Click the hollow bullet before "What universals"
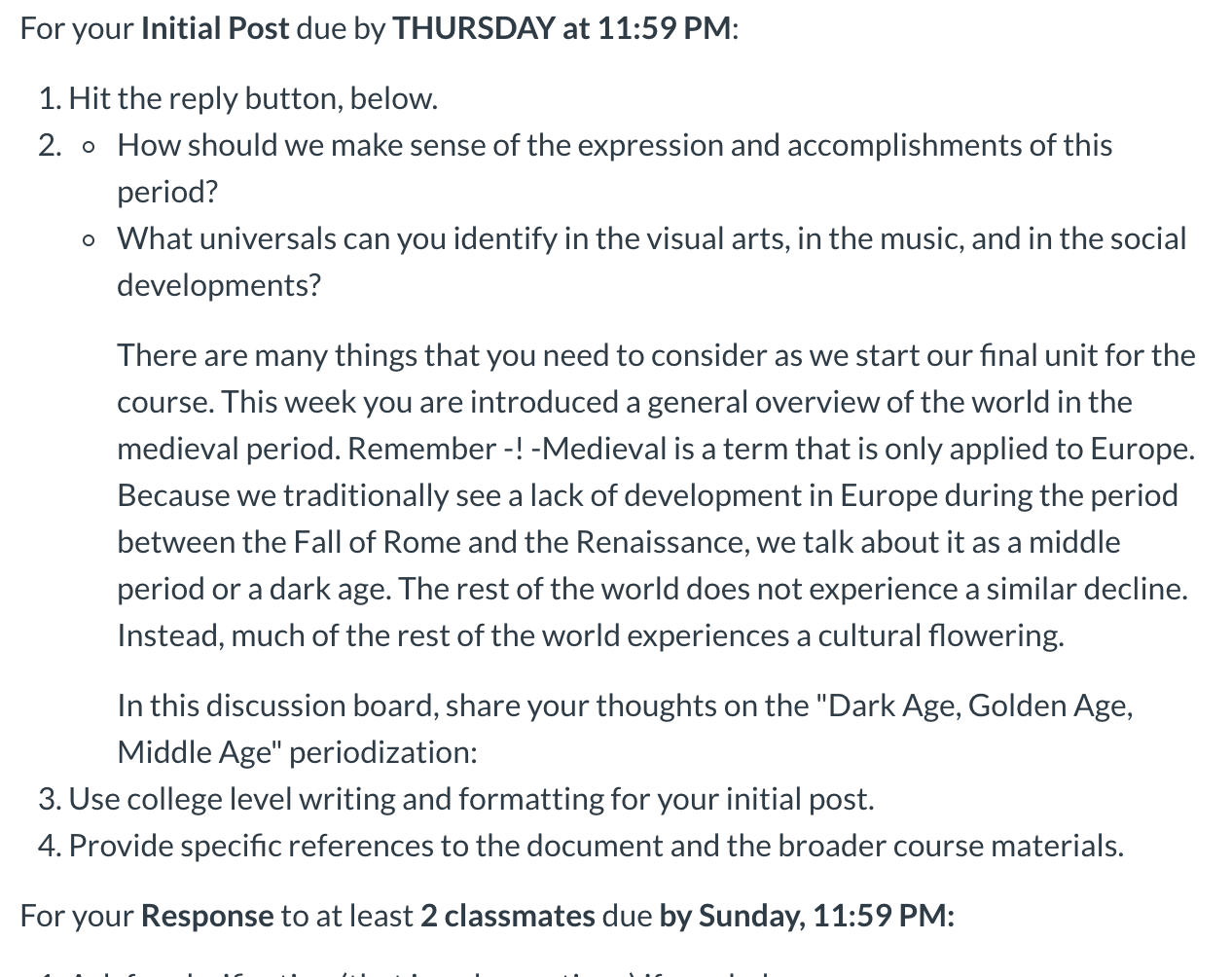 click(x=90, y=240)
